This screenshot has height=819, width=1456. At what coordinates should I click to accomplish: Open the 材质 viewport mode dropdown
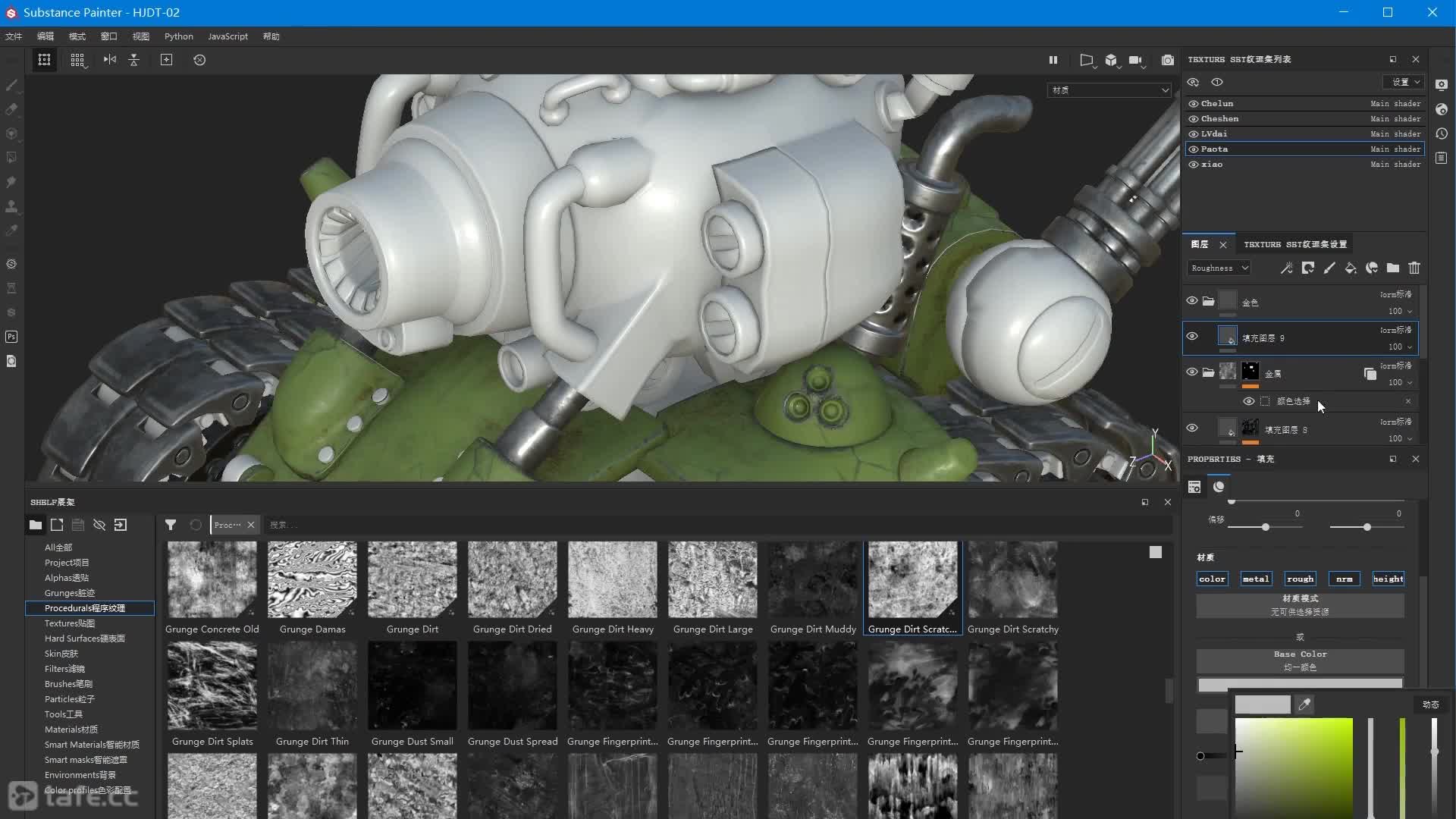(x=1109, y=90)
